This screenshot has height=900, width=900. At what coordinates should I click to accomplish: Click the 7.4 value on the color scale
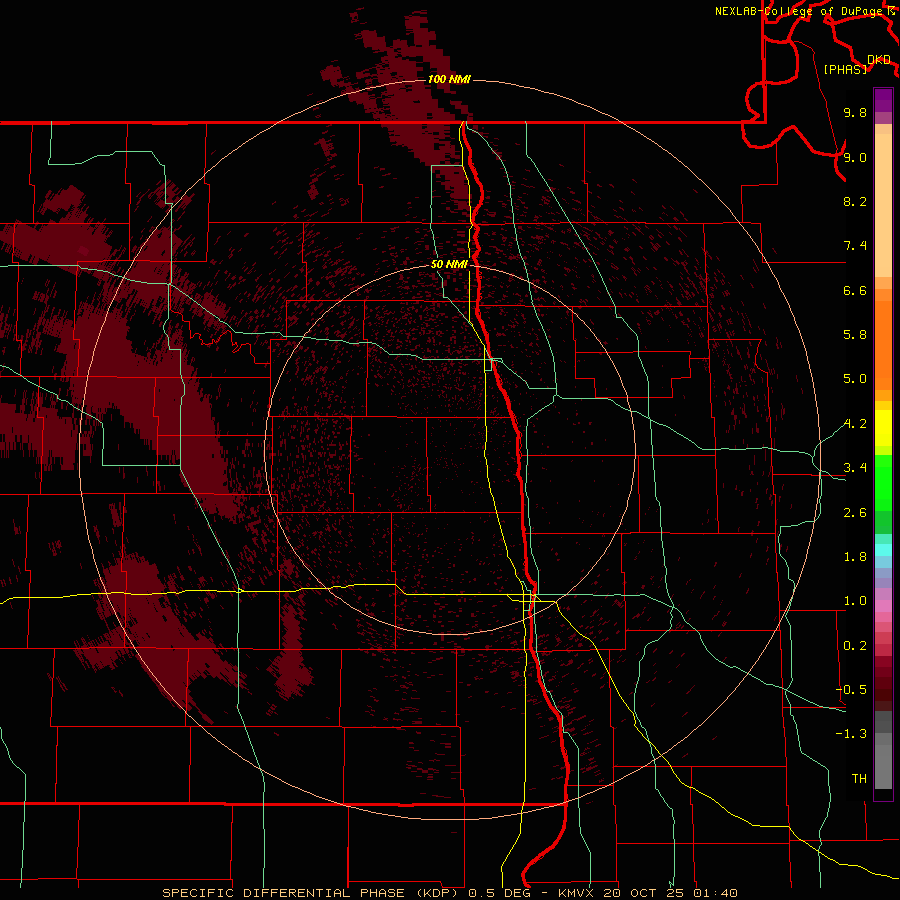[855, 246]
